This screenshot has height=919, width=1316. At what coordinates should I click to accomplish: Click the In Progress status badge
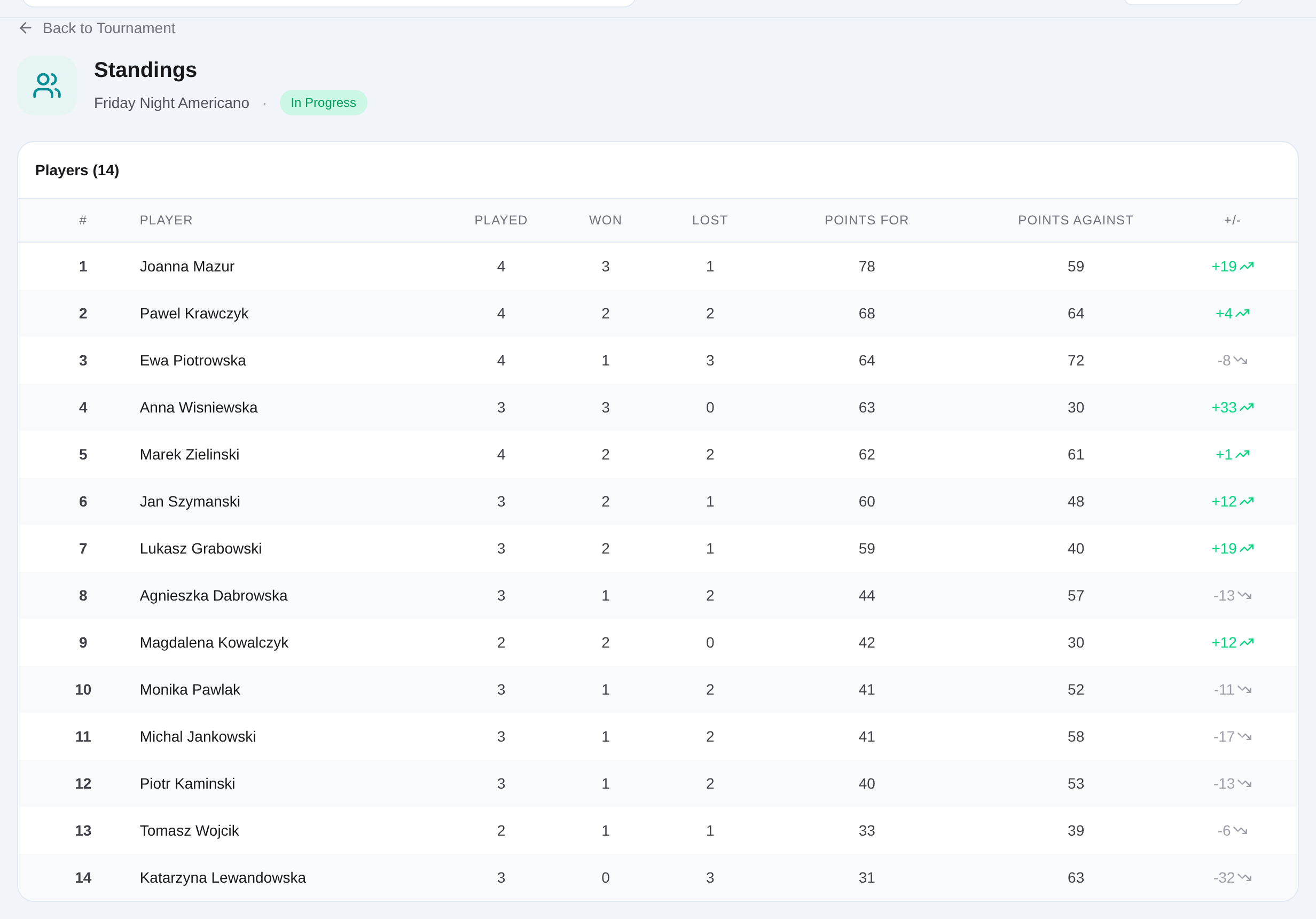pyautogui.click(x=323, y=103)
